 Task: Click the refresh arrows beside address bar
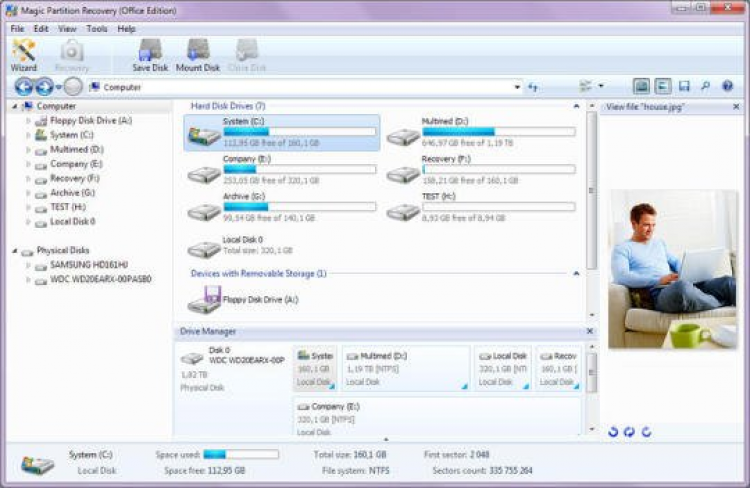(x=533, y=87)
